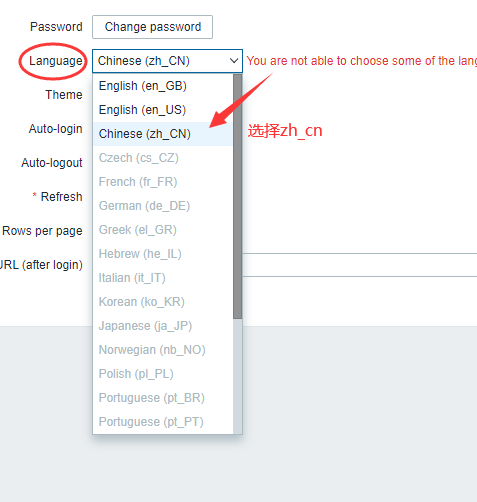Screen dimensions: 477x502
Task: Choose Chinese (zh_CN) option
Action: (163, 134)
